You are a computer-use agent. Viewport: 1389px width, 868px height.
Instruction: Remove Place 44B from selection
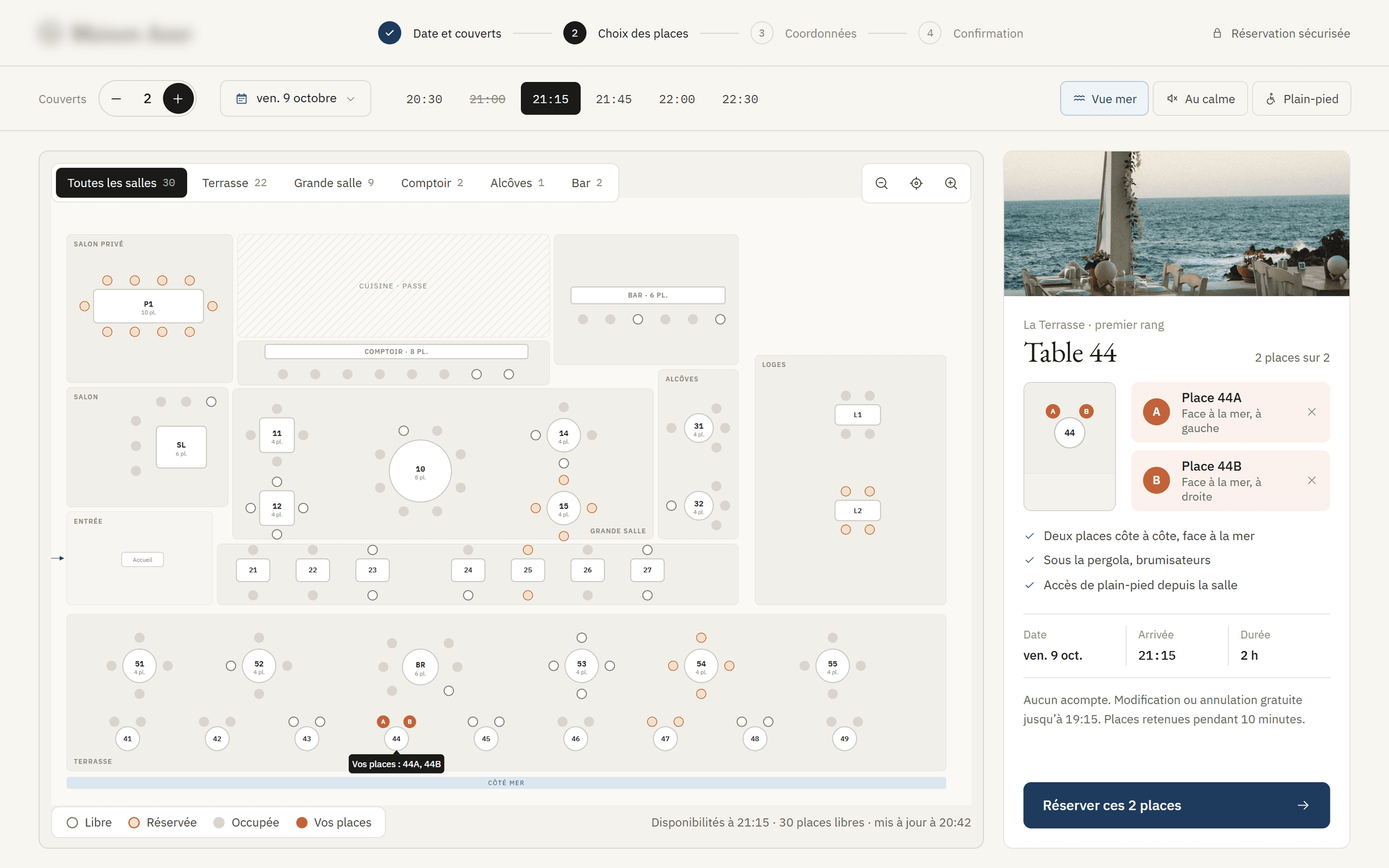pos(1311,480)
